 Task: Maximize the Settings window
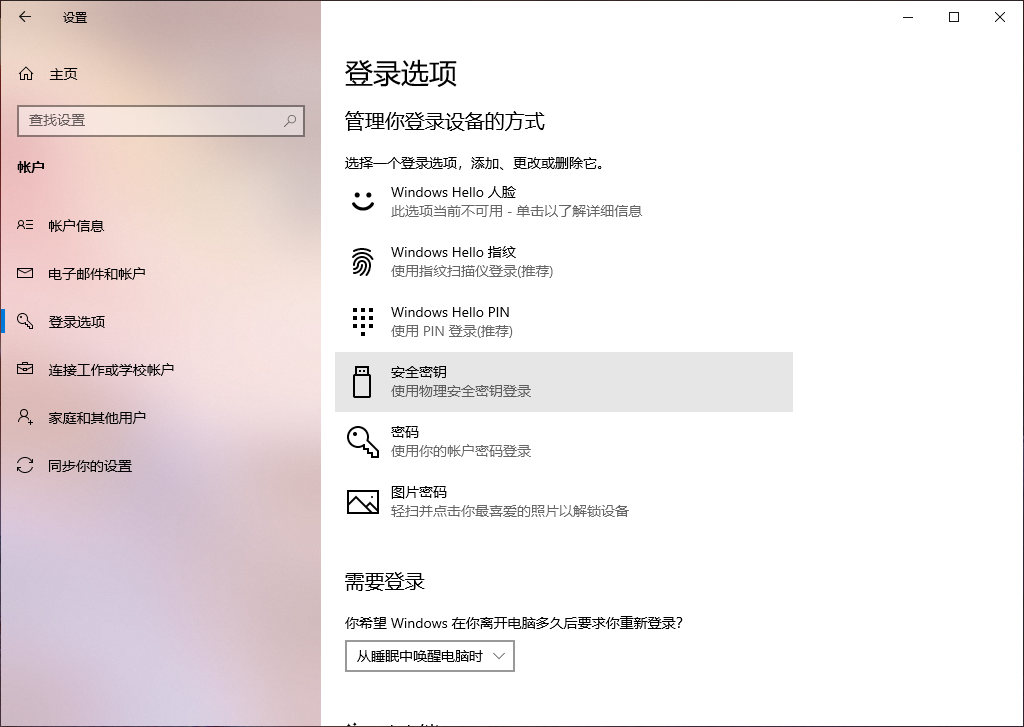tap(953, 17)
